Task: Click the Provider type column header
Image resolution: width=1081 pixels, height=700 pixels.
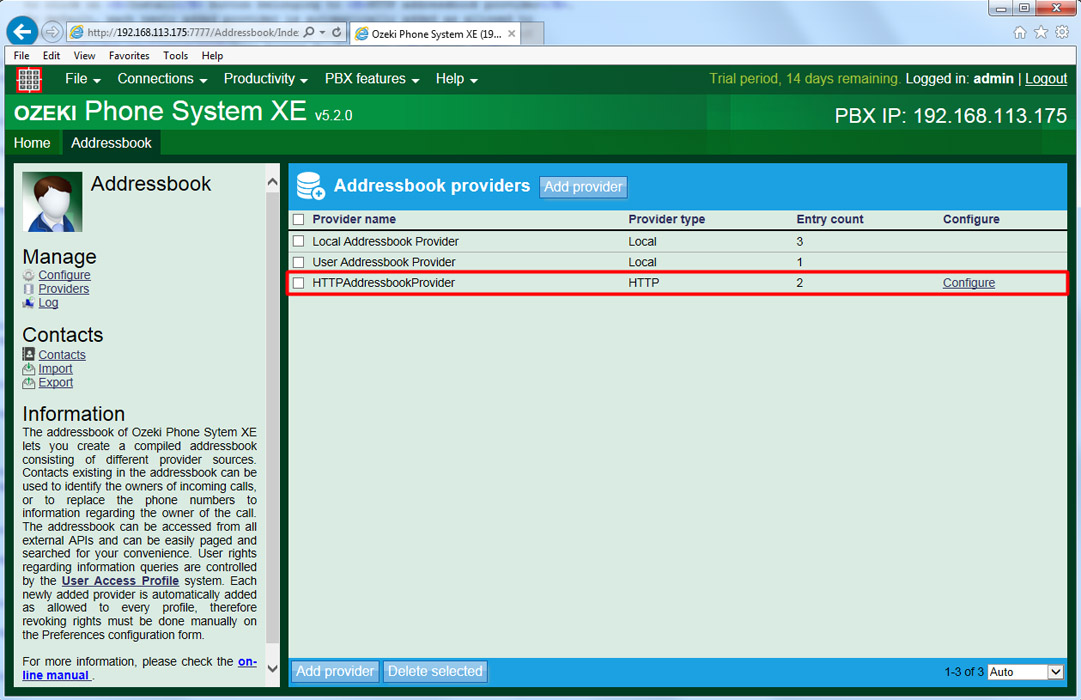Action: tap(667, 219)
